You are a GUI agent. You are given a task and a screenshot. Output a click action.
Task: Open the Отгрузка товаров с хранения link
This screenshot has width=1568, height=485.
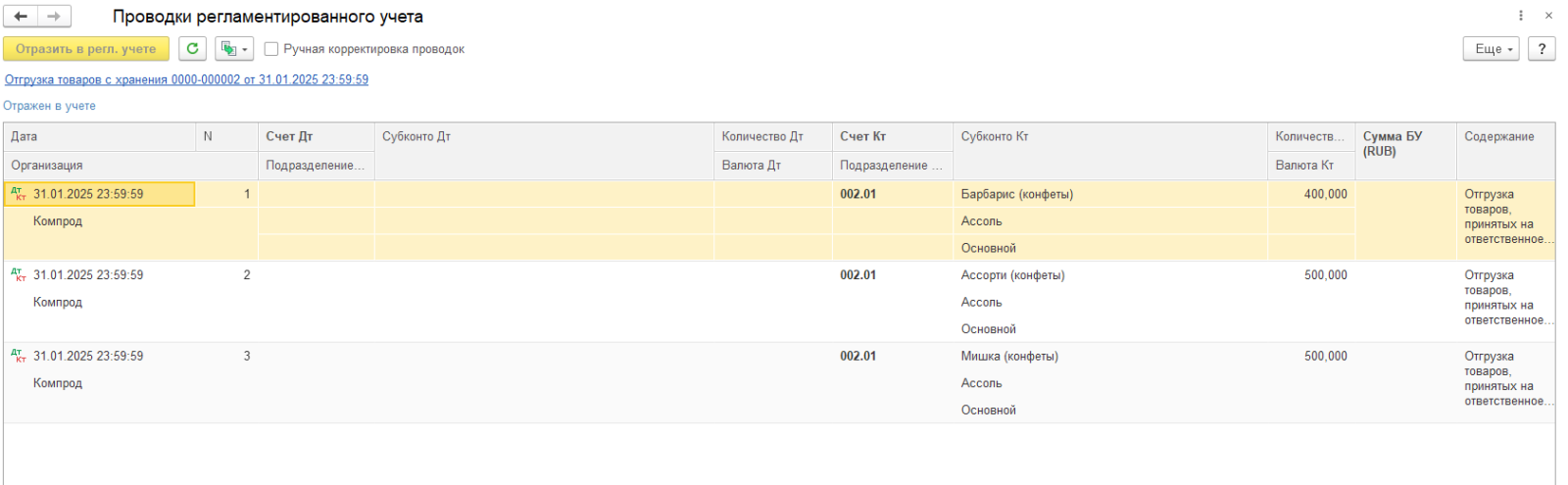point(186,79)
